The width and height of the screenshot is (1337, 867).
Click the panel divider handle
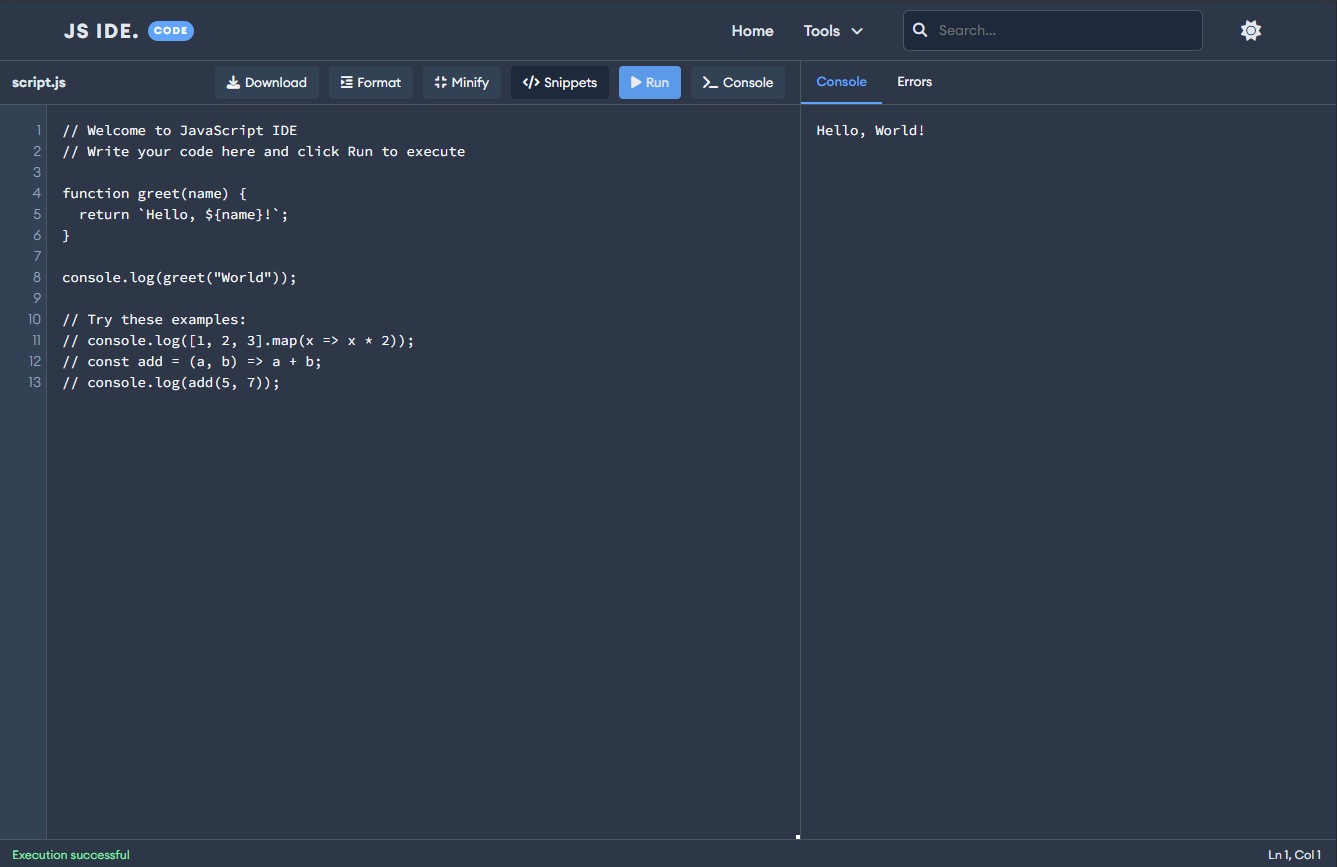[x=798, y=836]
